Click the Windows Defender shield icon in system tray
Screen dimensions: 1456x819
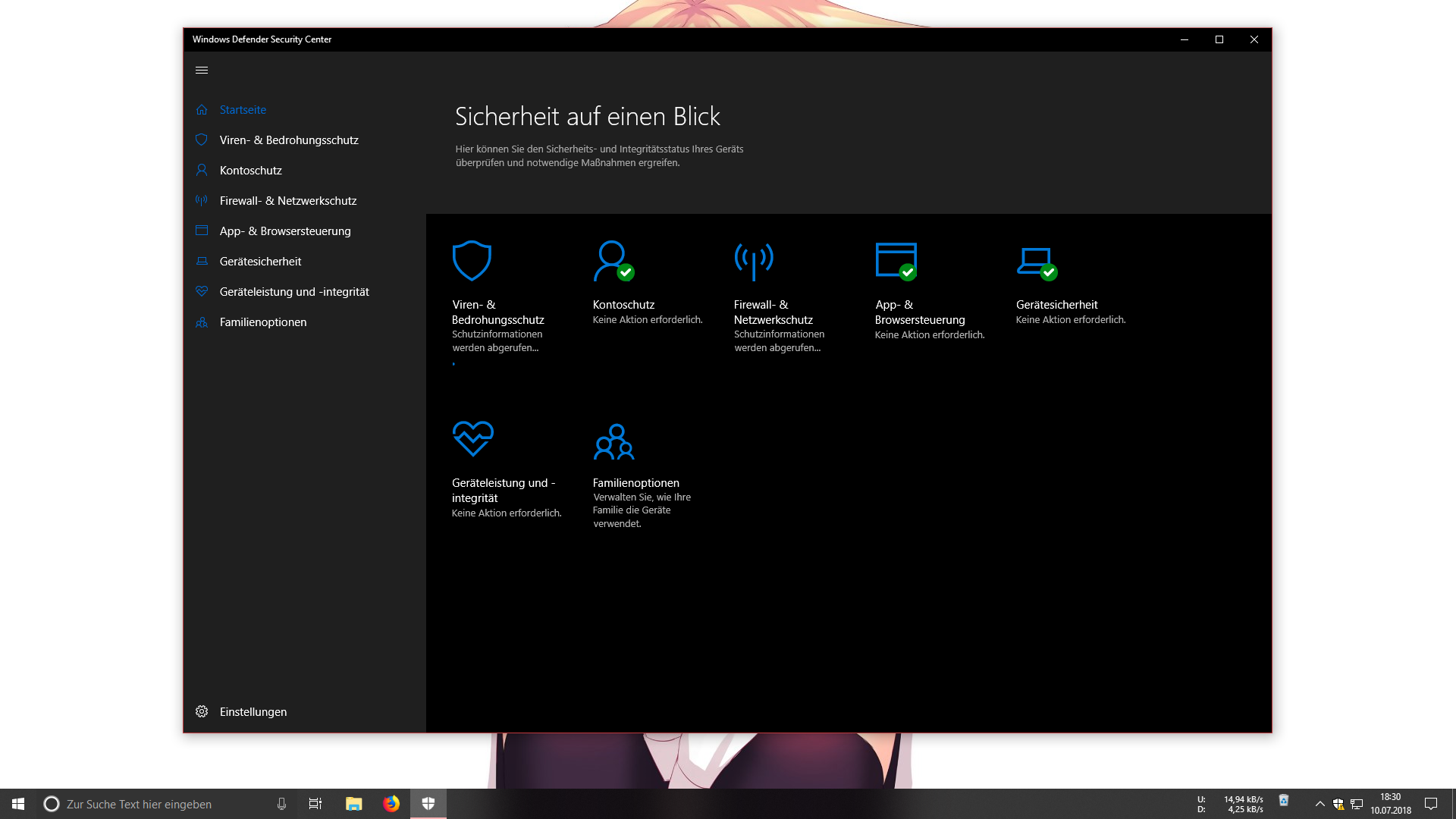[x=1338, y=804]
